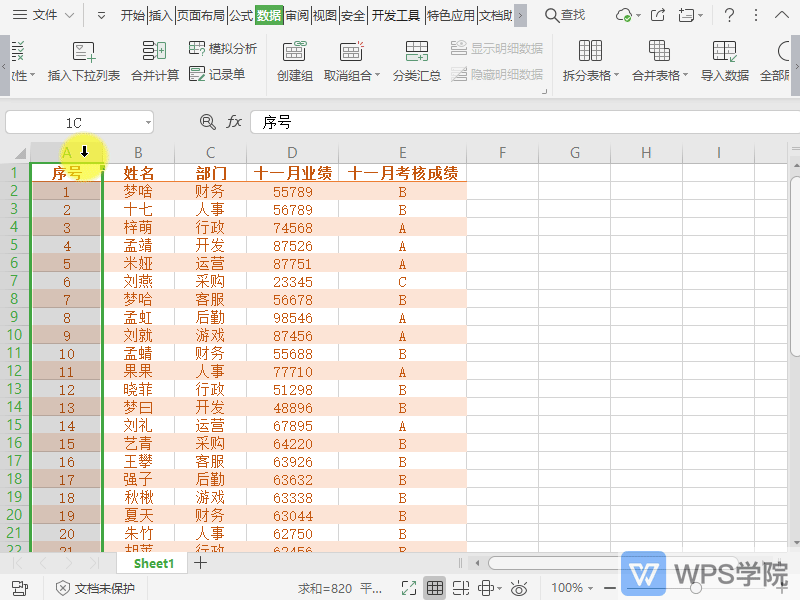Open the 拆分表格 dropdown
800x600 pixels.
(x=590, y=75)
